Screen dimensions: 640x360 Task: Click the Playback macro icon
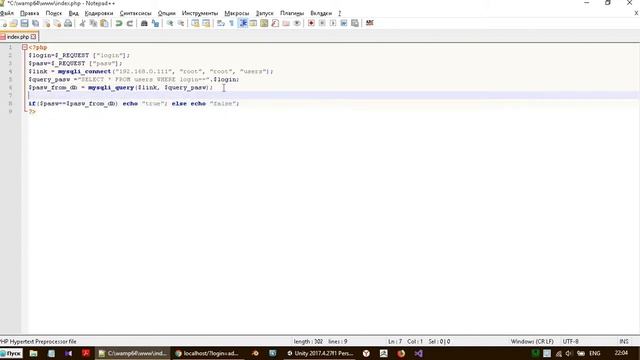tap(333, 23)
